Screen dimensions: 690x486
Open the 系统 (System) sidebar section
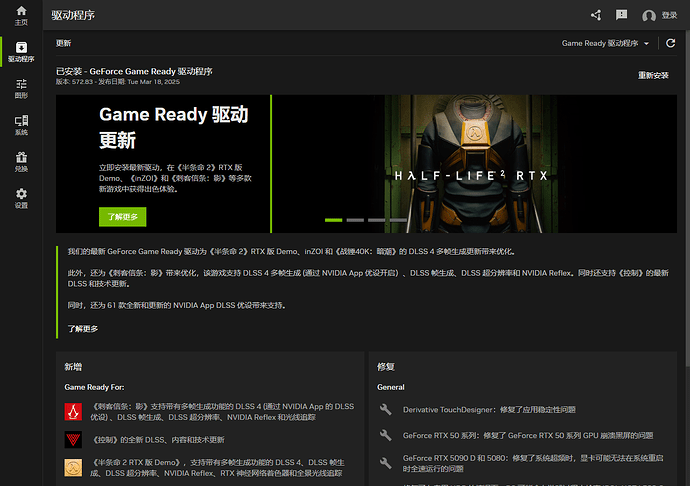tap(21, 124)
